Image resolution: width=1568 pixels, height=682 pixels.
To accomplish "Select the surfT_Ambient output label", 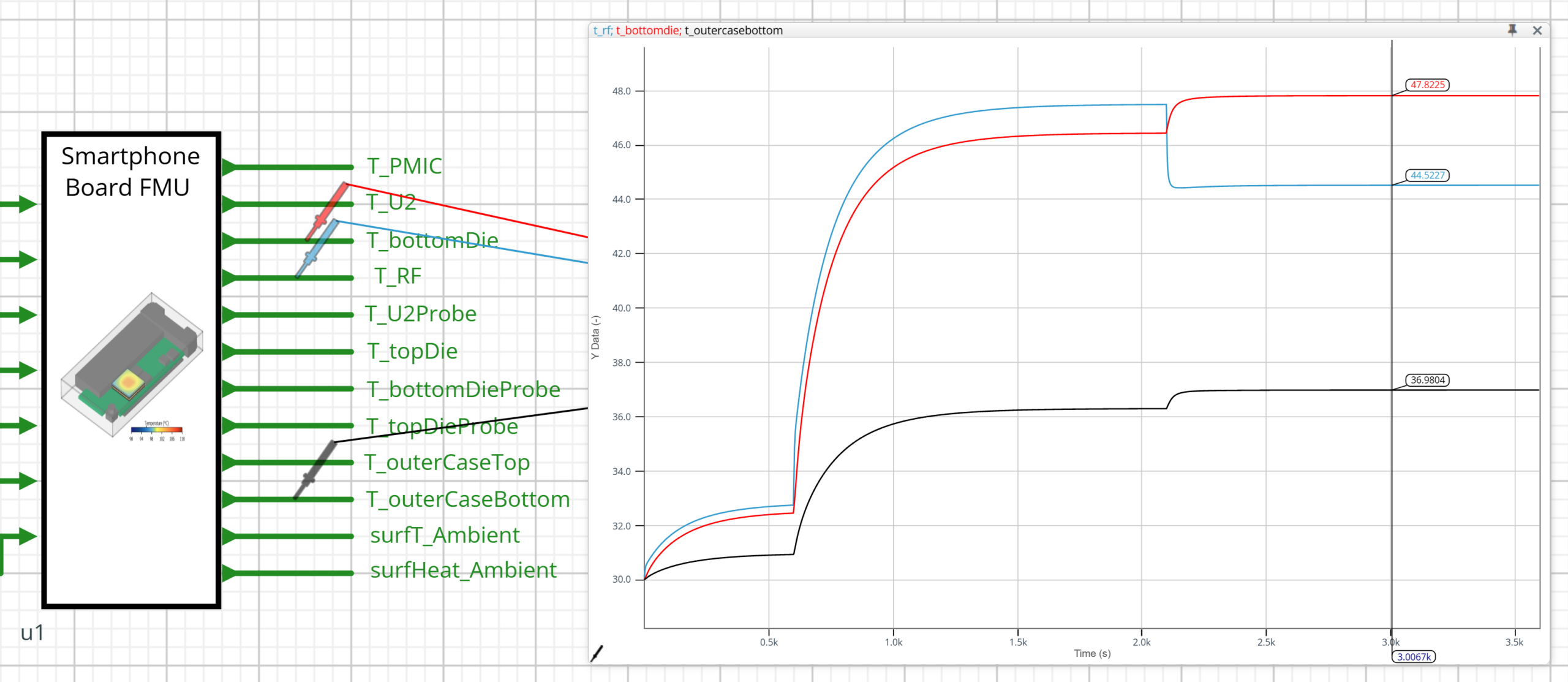I will [445, 536].
